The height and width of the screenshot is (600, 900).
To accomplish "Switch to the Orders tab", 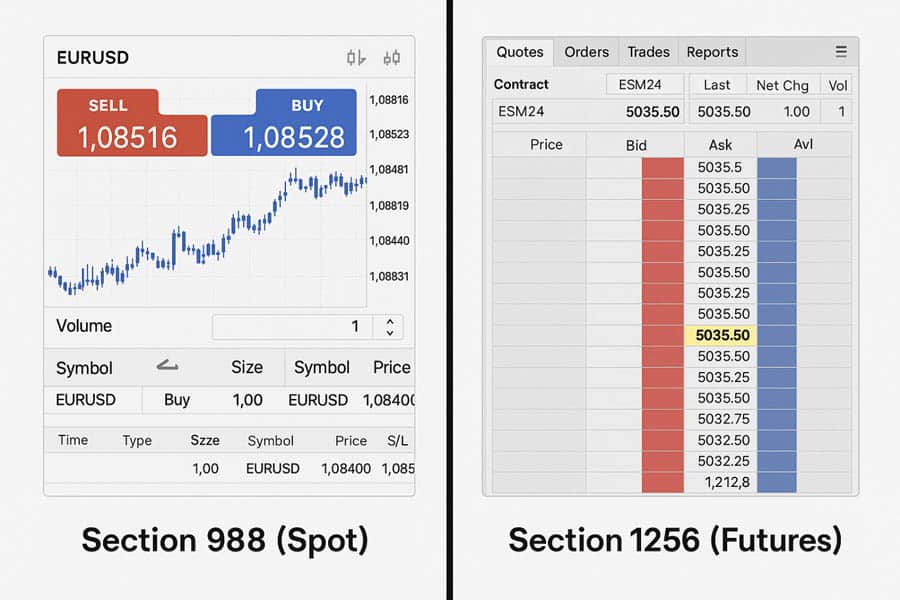I will [586, 52].
